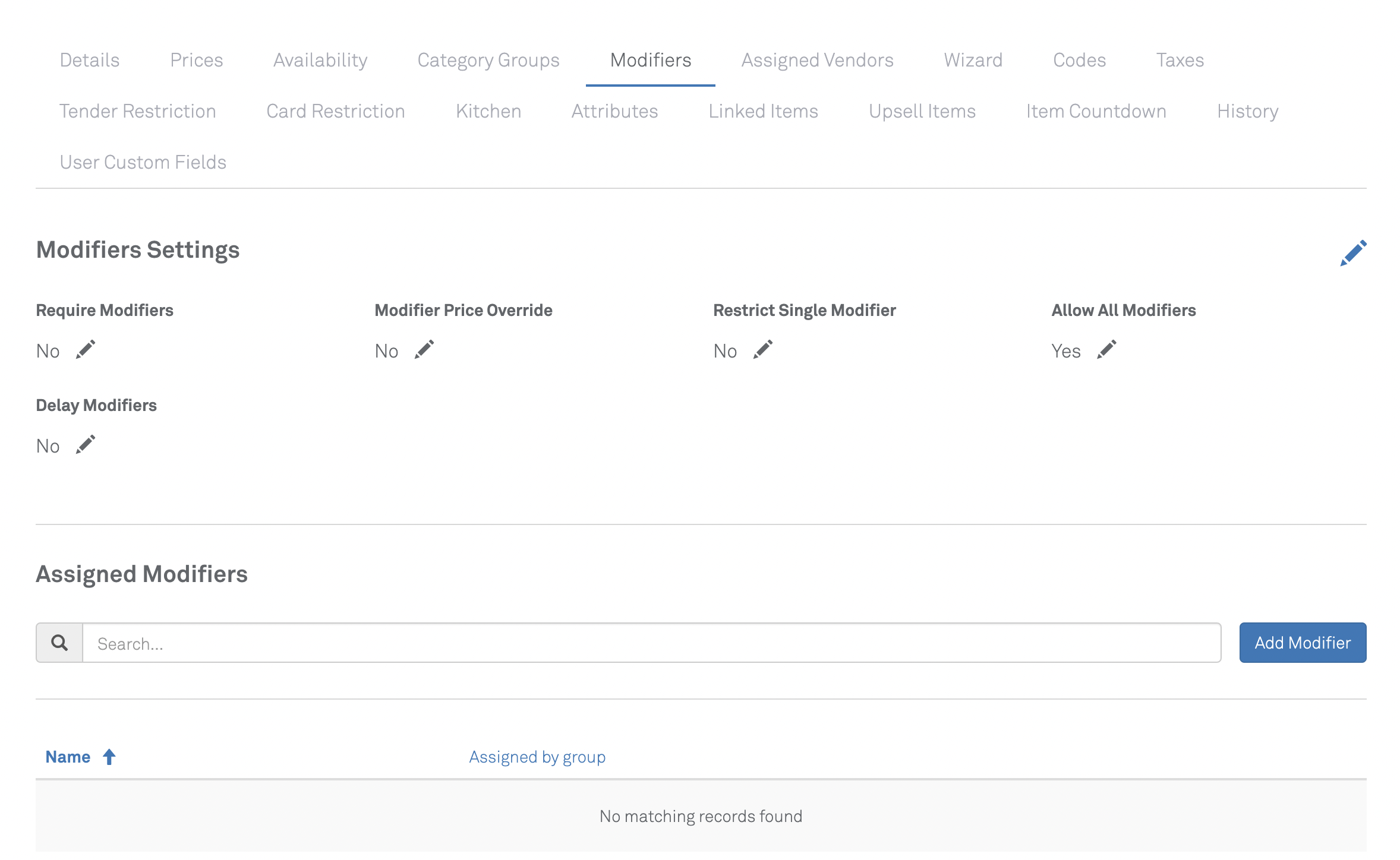
Task: Edit Modifier Price Override with pencil icon
Action: click(424, 350)
